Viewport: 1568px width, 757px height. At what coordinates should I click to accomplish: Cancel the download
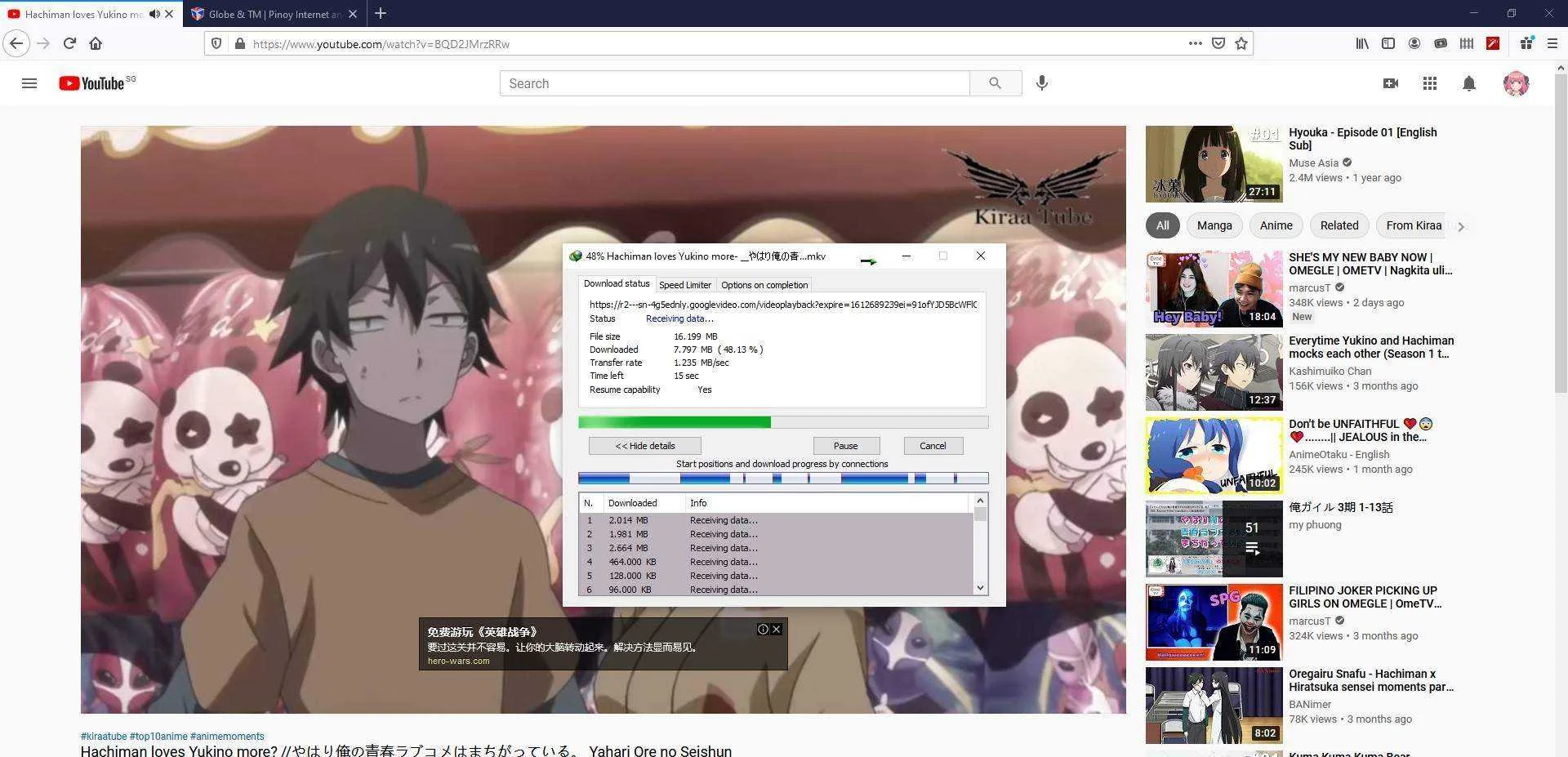(x=933, y=446)
